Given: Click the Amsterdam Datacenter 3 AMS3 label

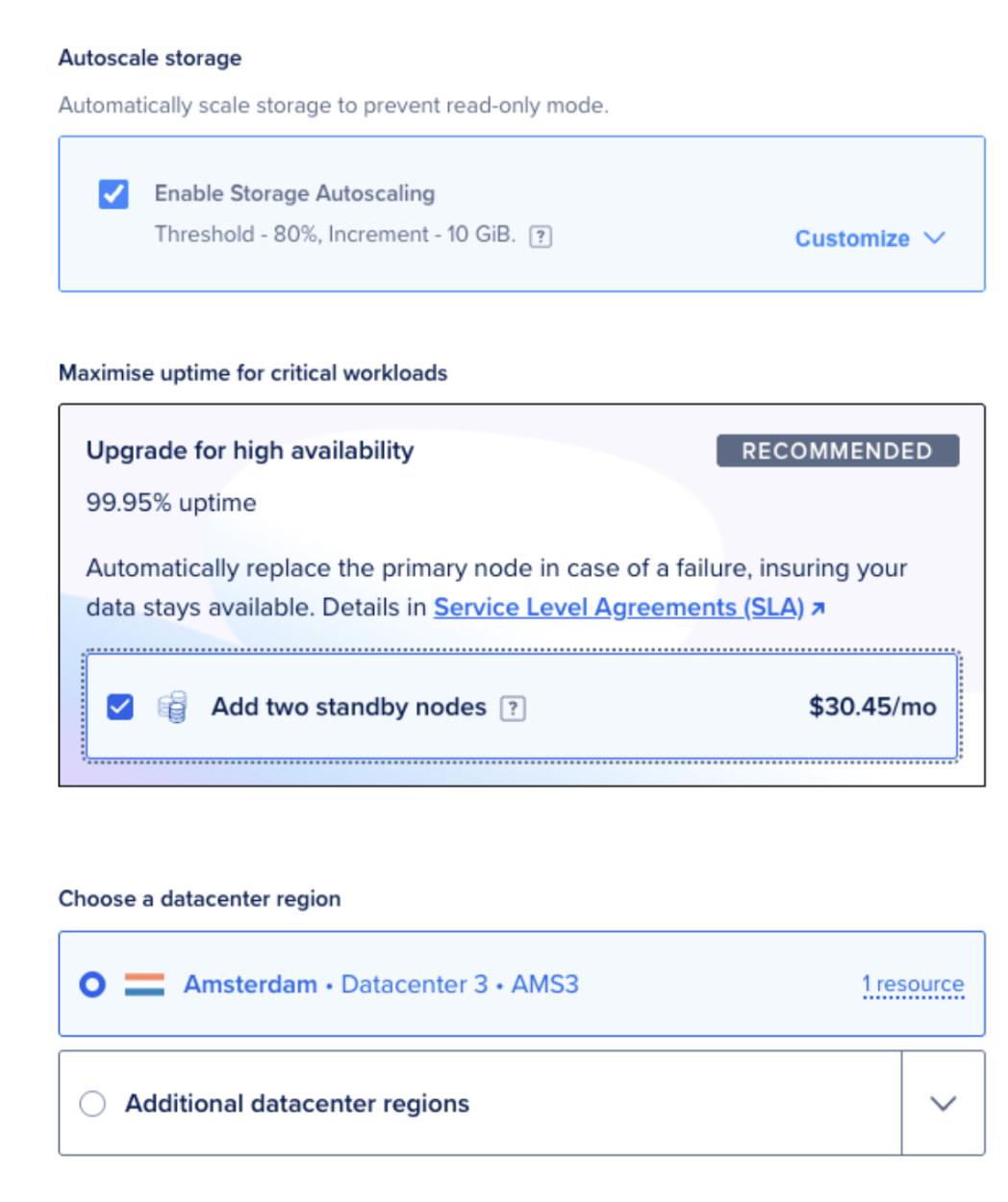Looking at the screenshot, I should point(381,985).
